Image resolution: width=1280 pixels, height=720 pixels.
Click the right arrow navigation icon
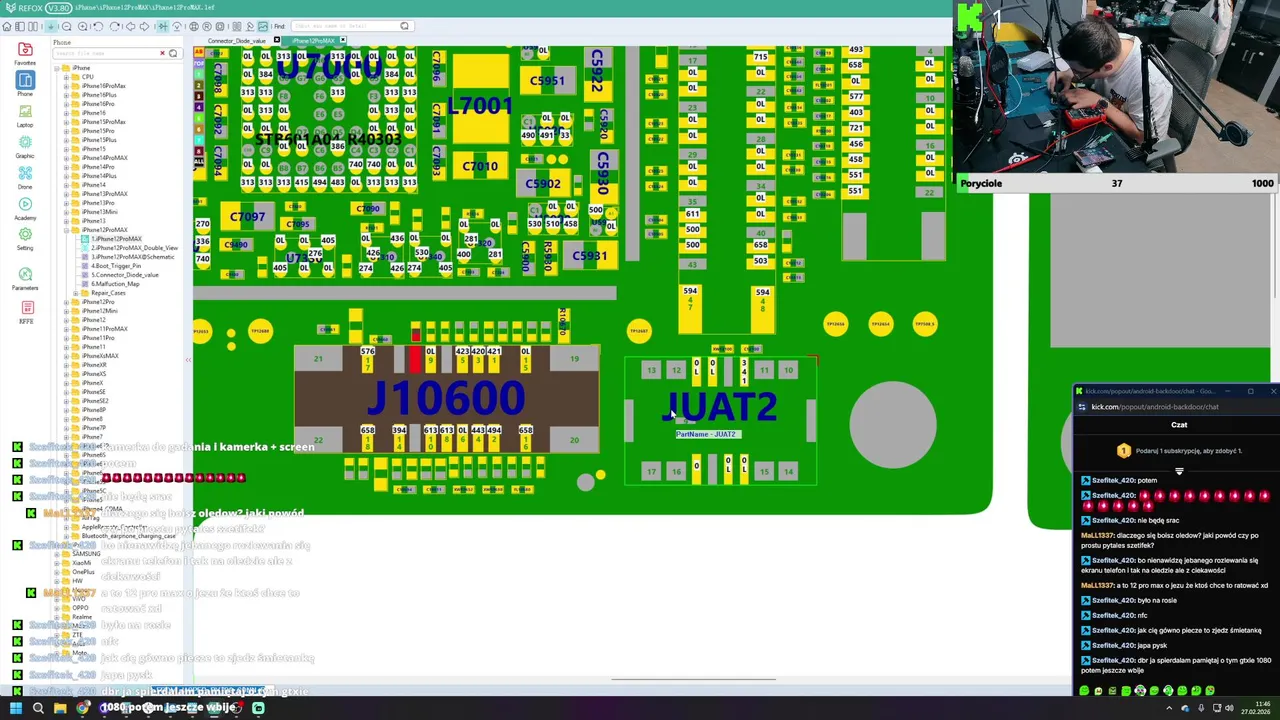pos(144,26)
